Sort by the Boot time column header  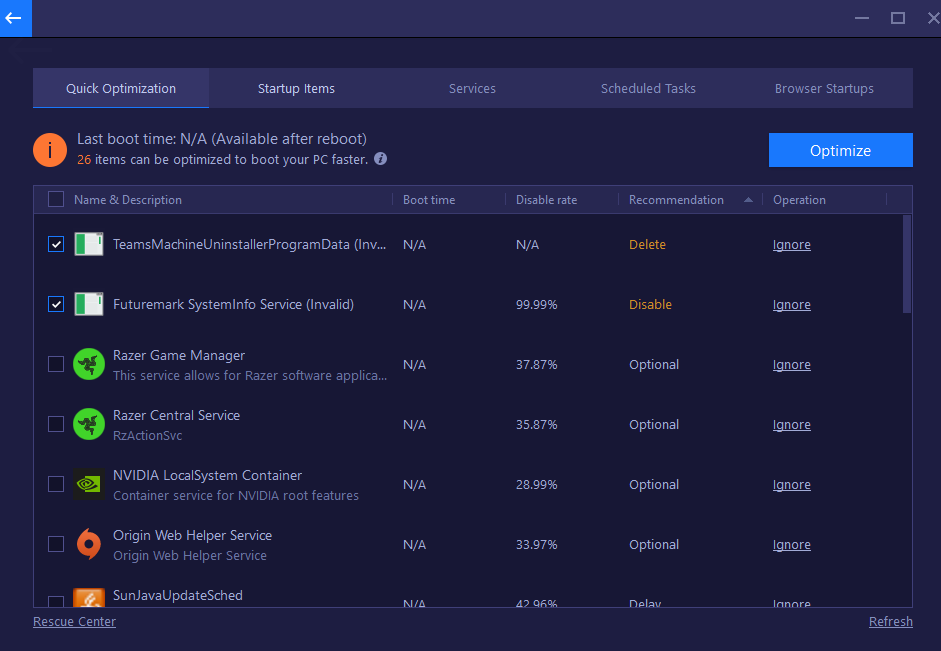[x=428, y=200]
